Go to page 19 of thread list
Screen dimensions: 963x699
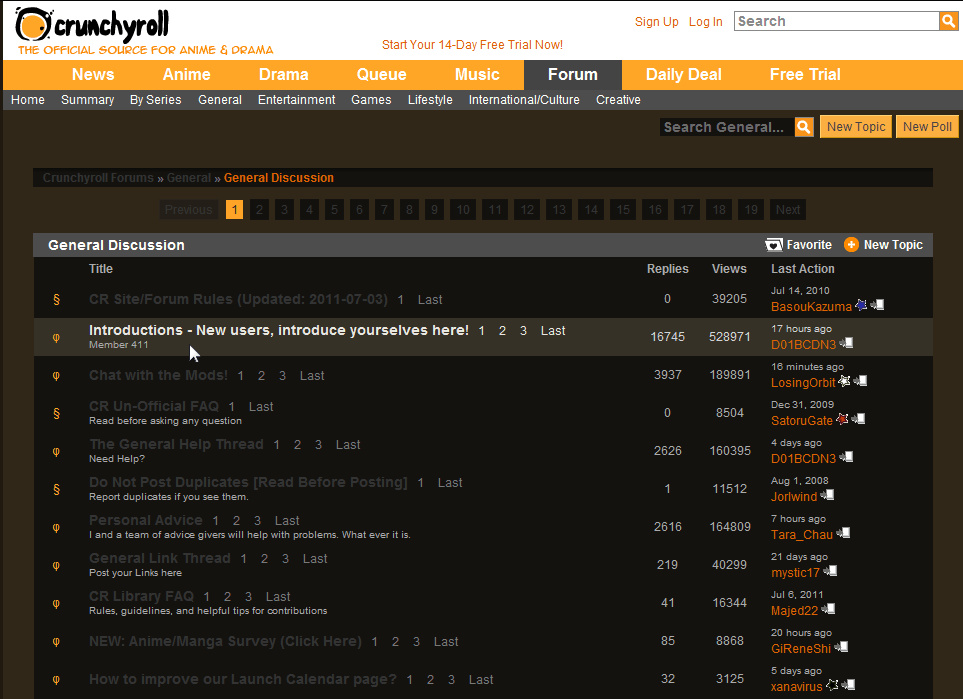pyautogui.click(x=751, y=209)
